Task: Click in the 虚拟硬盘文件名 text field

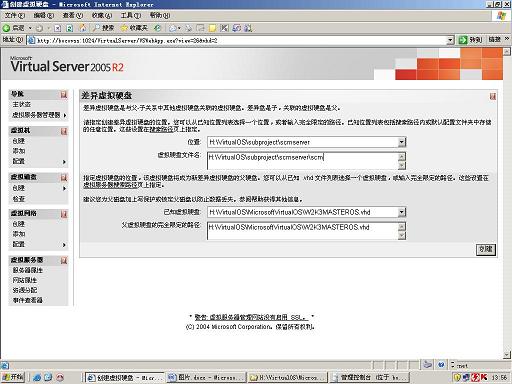Action: [302, 161]
